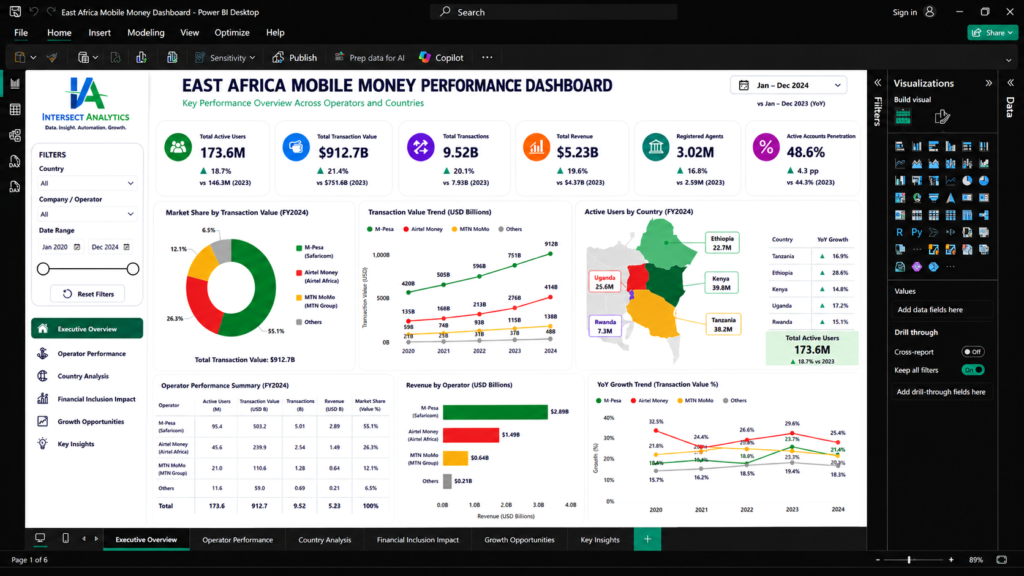This screenshot has height=576, width=1024.
Task: Click Add data fields here well
Action: (943, 310)
